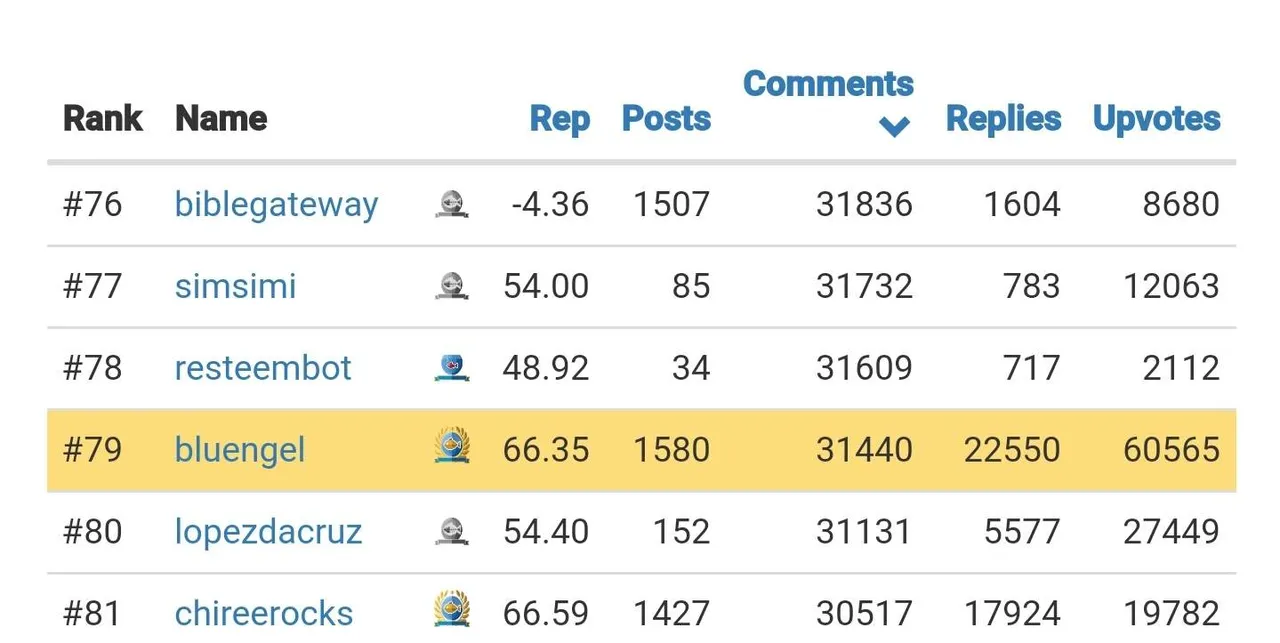Sort the table by Posts column
The image size is (1280, 643).
[x=667, y=118]
